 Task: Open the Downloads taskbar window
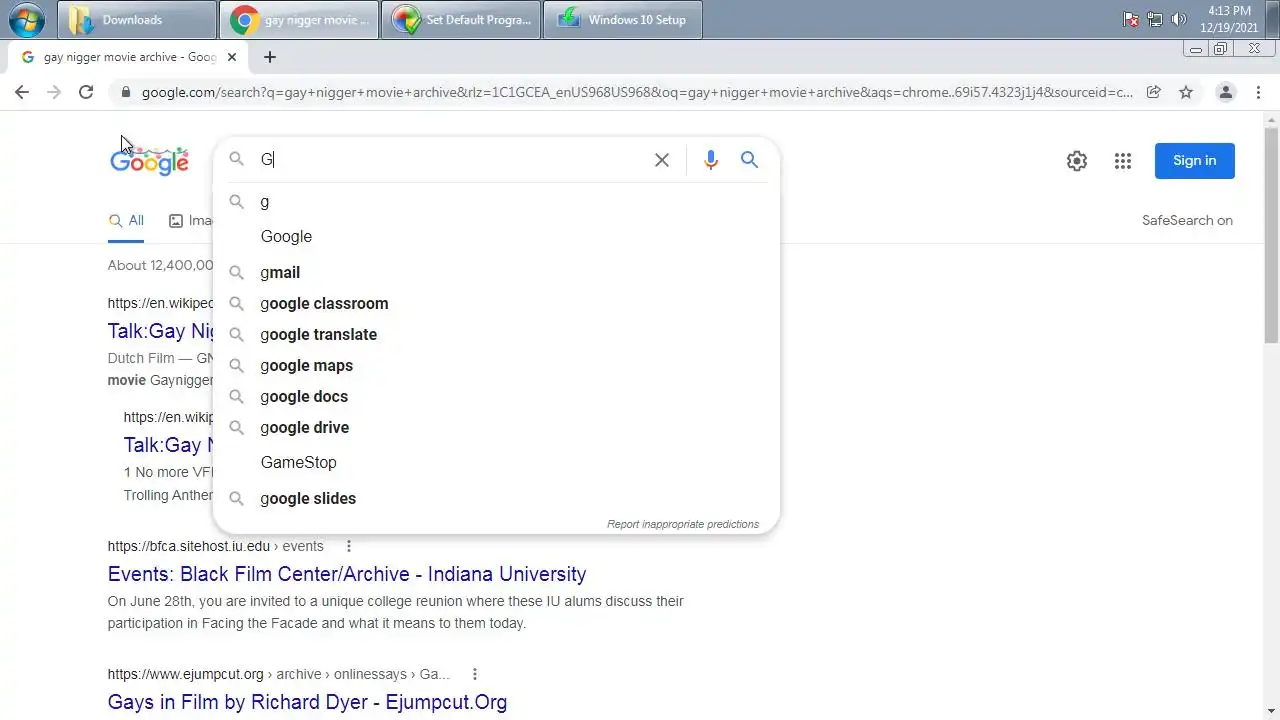[137, 20]
